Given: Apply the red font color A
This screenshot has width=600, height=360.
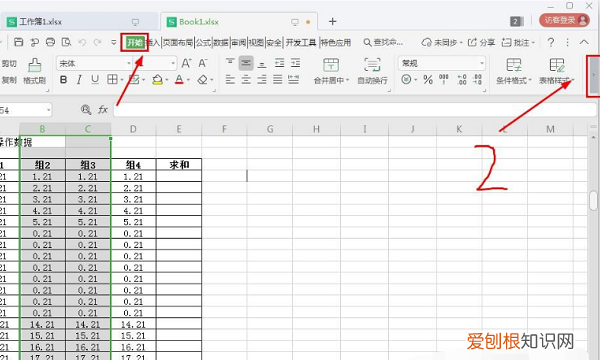Looking at the screenshot, I should point(179,80).
